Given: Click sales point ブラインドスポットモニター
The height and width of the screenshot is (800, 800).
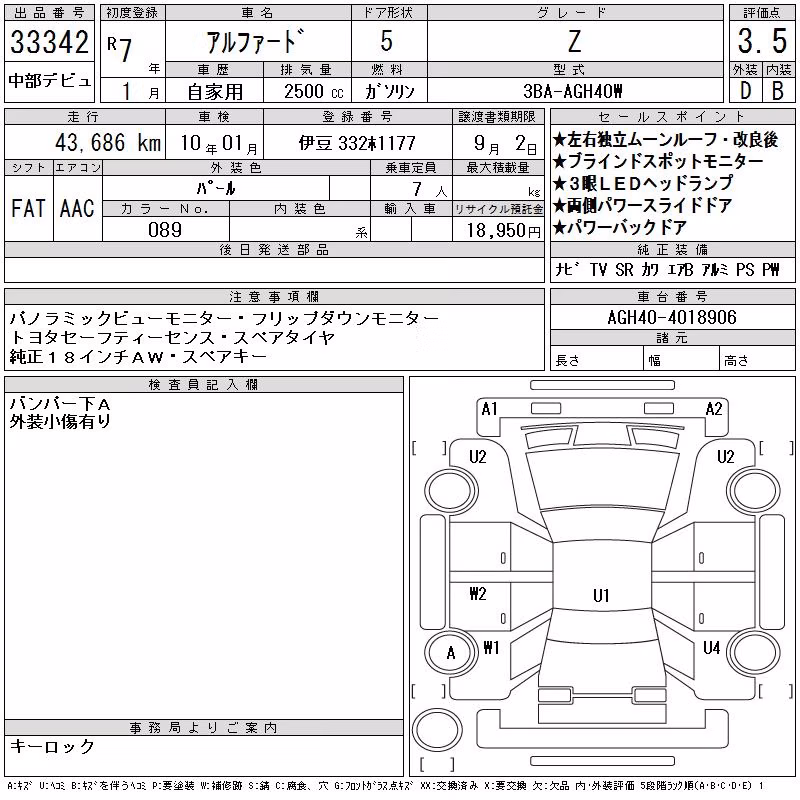Looking at the screenshot, I should [658, 161].
